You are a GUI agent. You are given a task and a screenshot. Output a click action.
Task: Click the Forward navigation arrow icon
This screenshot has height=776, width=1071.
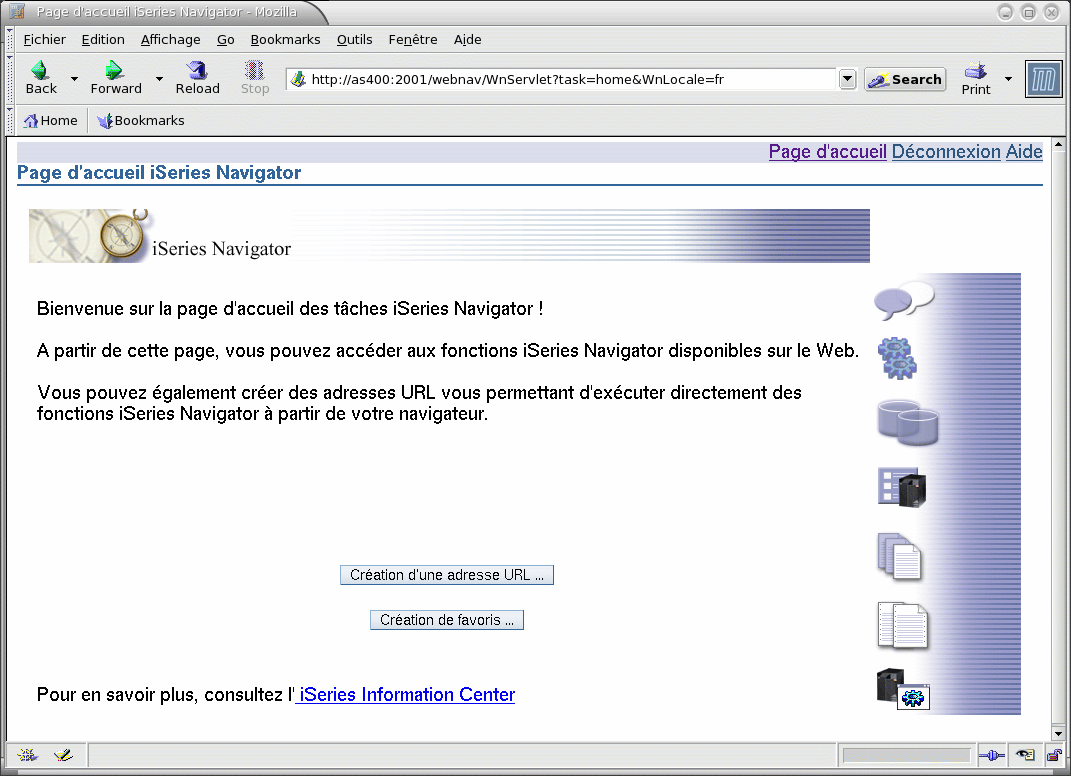tap(114, 70)
